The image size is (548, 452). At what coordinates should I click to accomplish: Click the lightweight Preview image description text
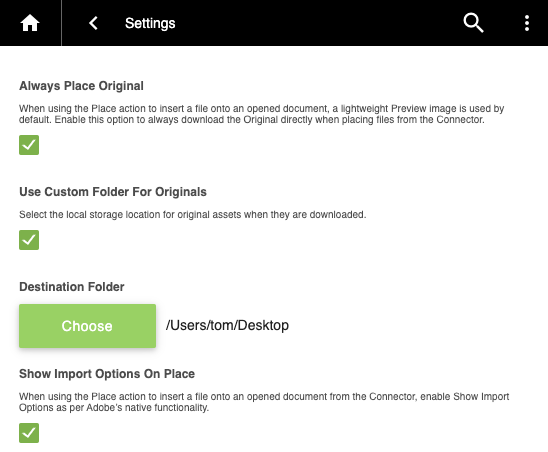pyautogui.click(x=261, y=114)
